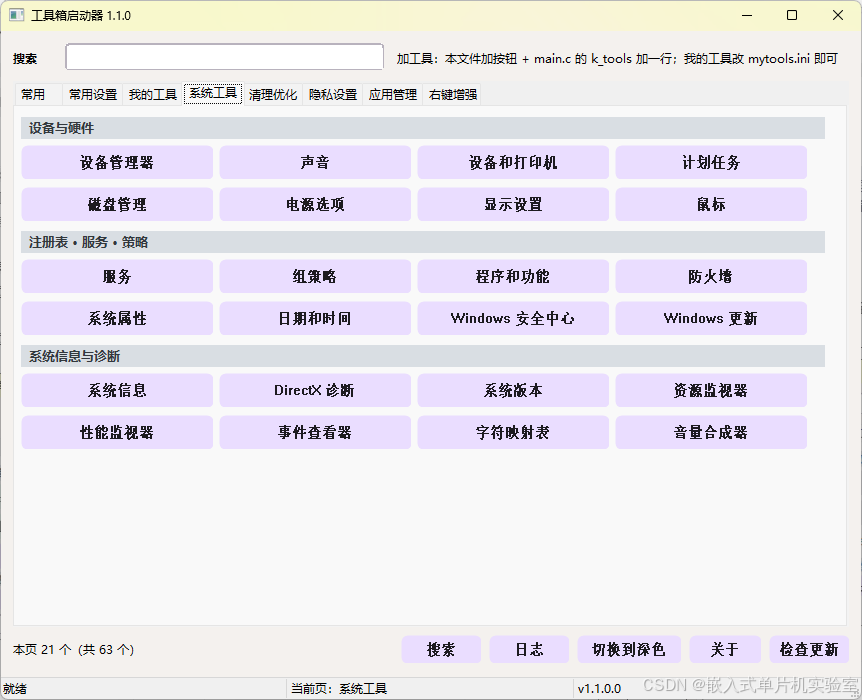Open the 服务 tool
Image resolution: width=862 pixels, height=700 pixels.
pyautogui.click(x=117, y=276)
